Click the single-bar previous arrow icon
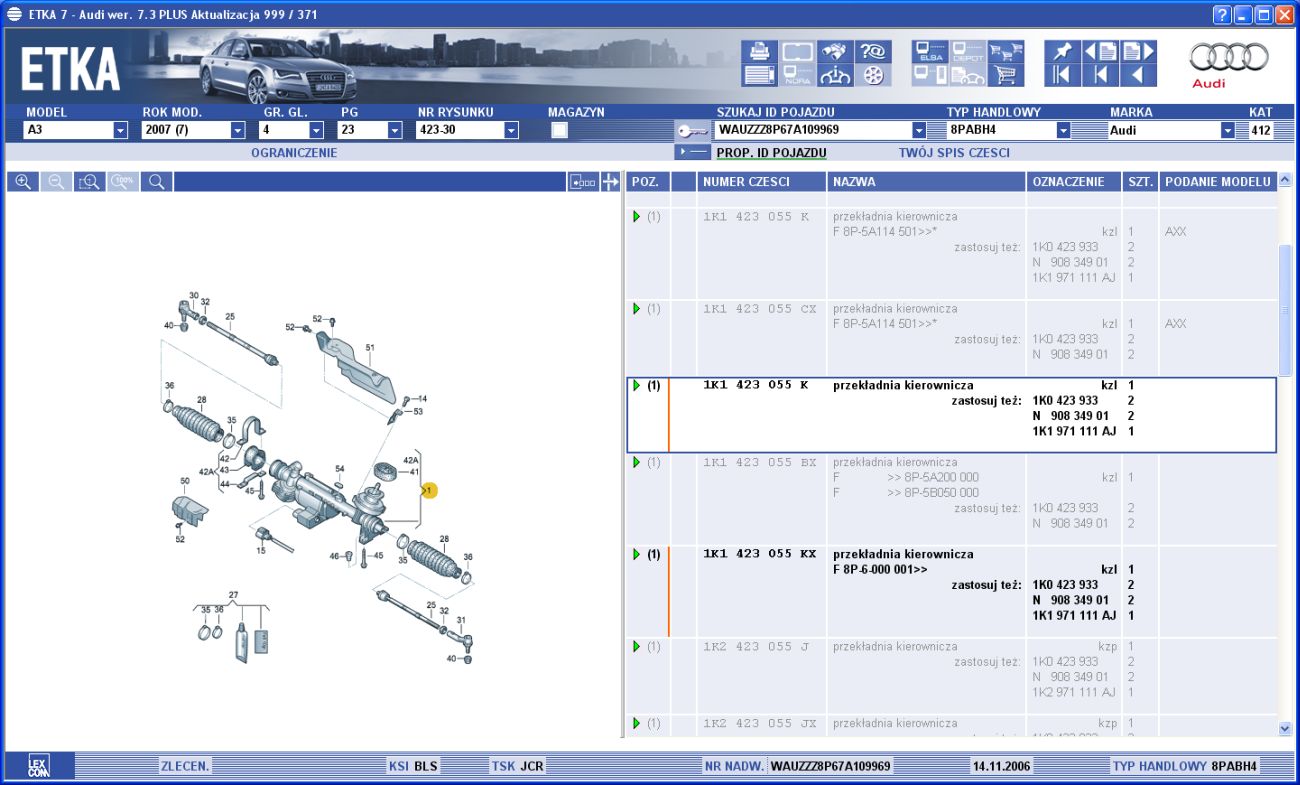 1100,75
